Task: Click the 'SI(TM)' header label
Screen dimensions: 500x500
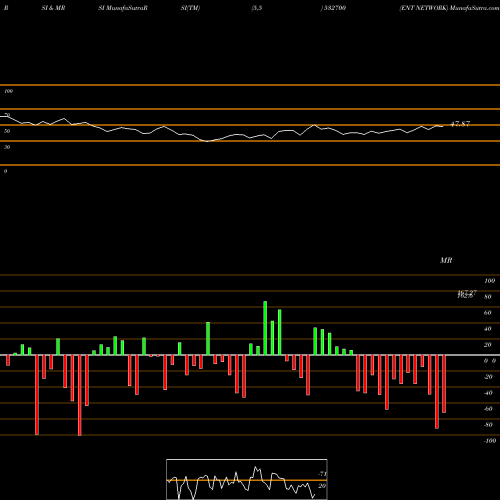Action: [190, 8]
